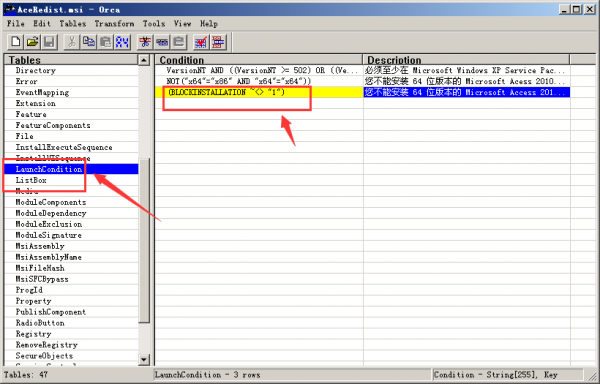Select the File table

pyautogui.click(x=24, y=136)
